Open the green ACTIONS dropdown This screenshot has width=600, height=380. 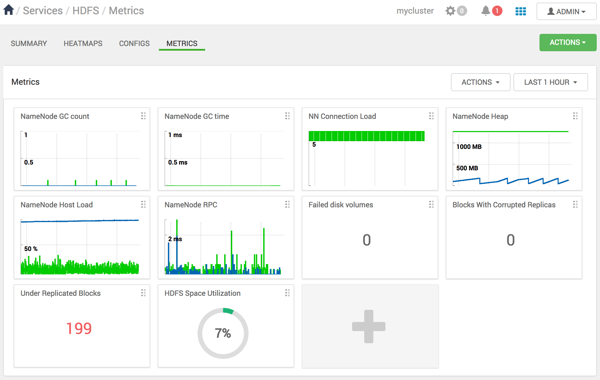click(x=568, y=42)
